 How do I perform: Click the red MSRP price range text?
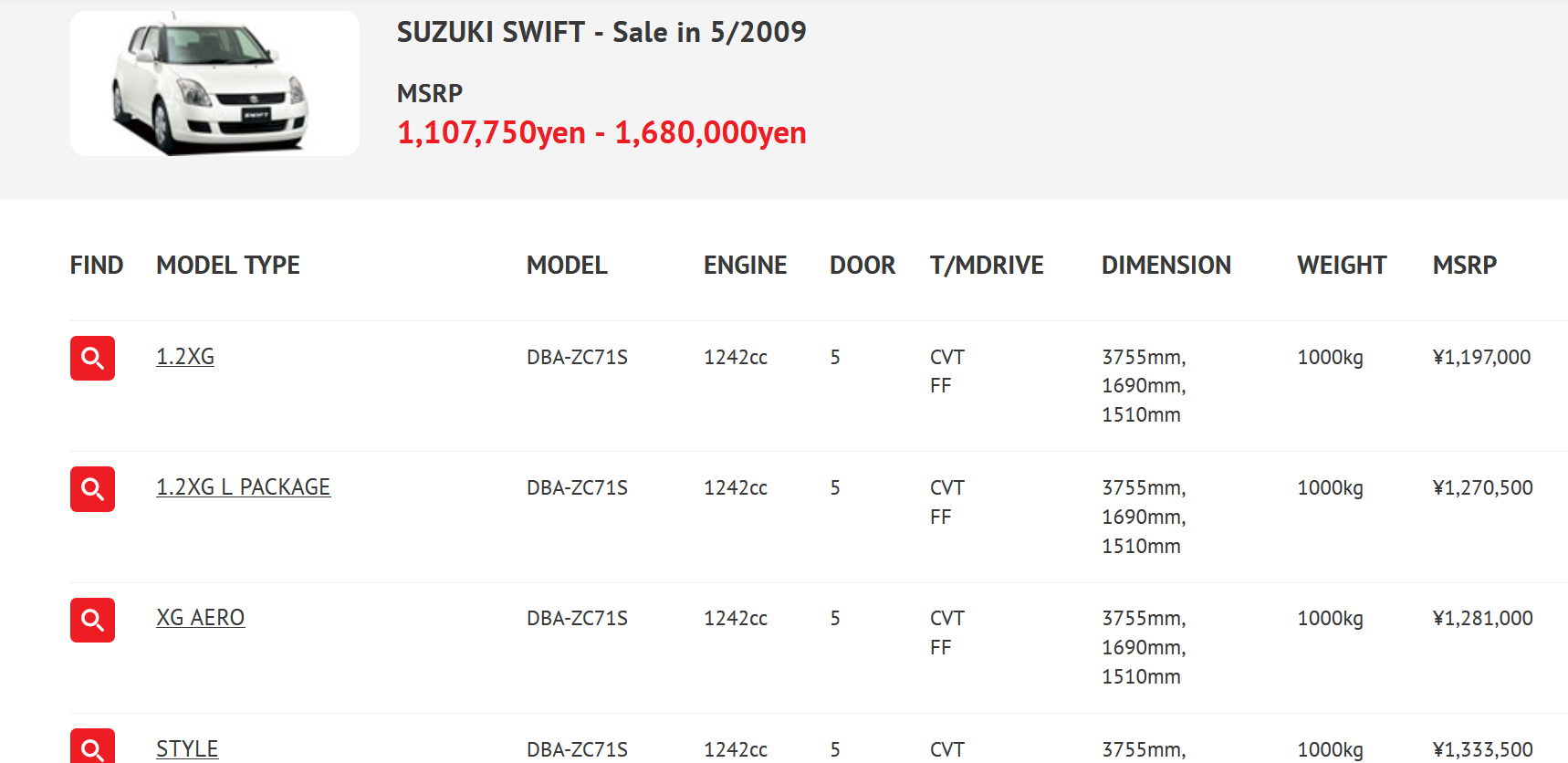coord(601,133)
